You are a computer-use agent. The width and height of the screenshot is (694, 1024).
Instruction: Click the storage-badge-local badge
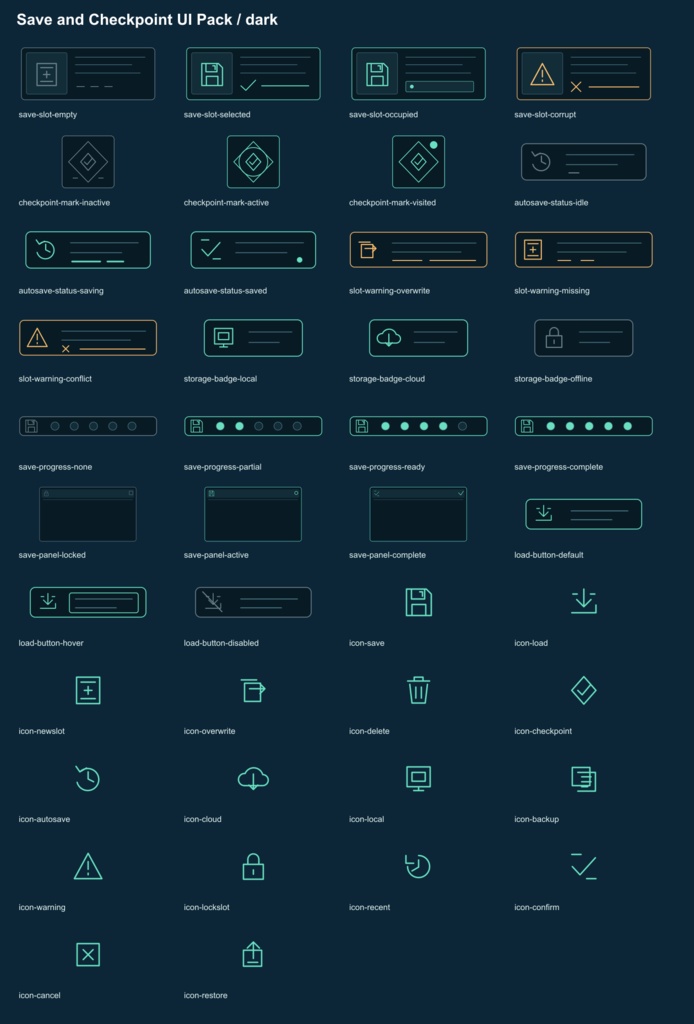coord(253,338)
